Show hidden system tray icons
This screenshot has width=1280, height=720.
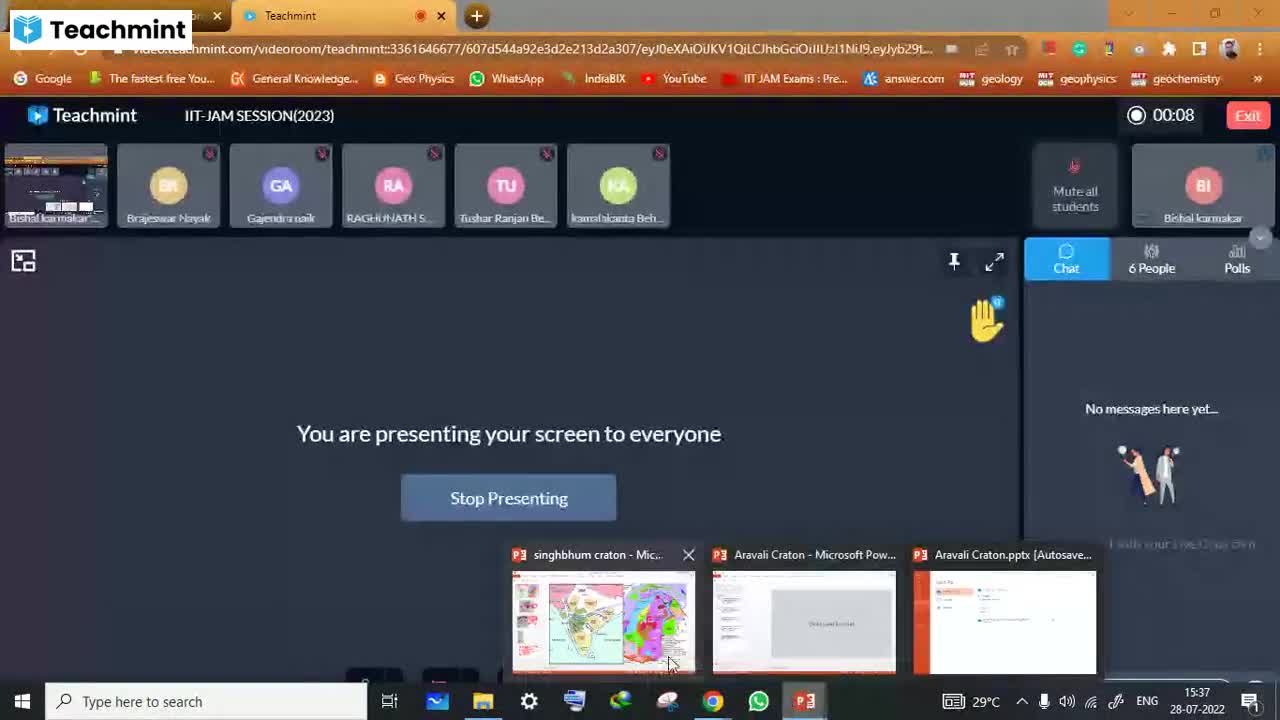(x=1021, y=701)
